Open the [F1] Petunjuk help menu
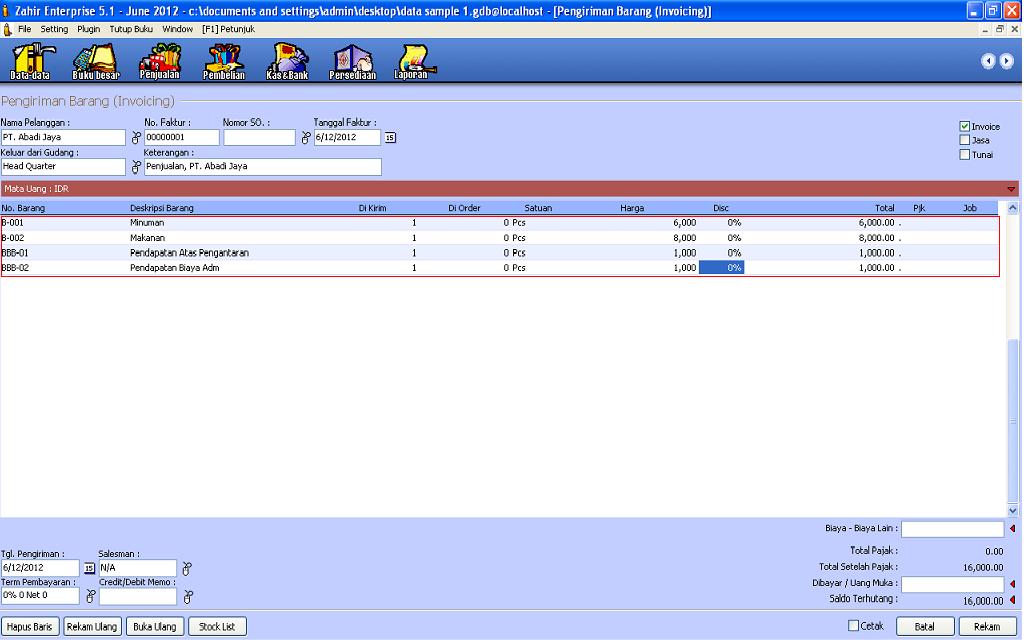 [229, 29]
